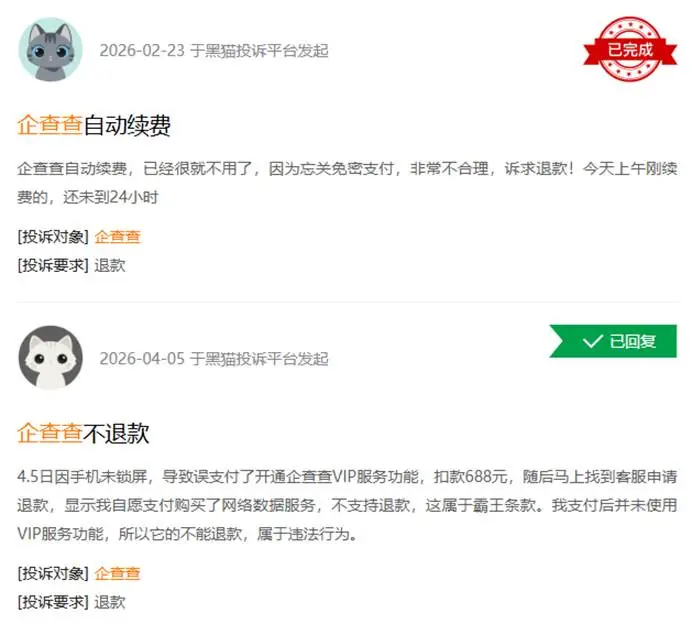Click the 2026-04-05 黑猫投诉平台发起 date line
The width and height of the screenshot is (692, 624).
[214, 358]
